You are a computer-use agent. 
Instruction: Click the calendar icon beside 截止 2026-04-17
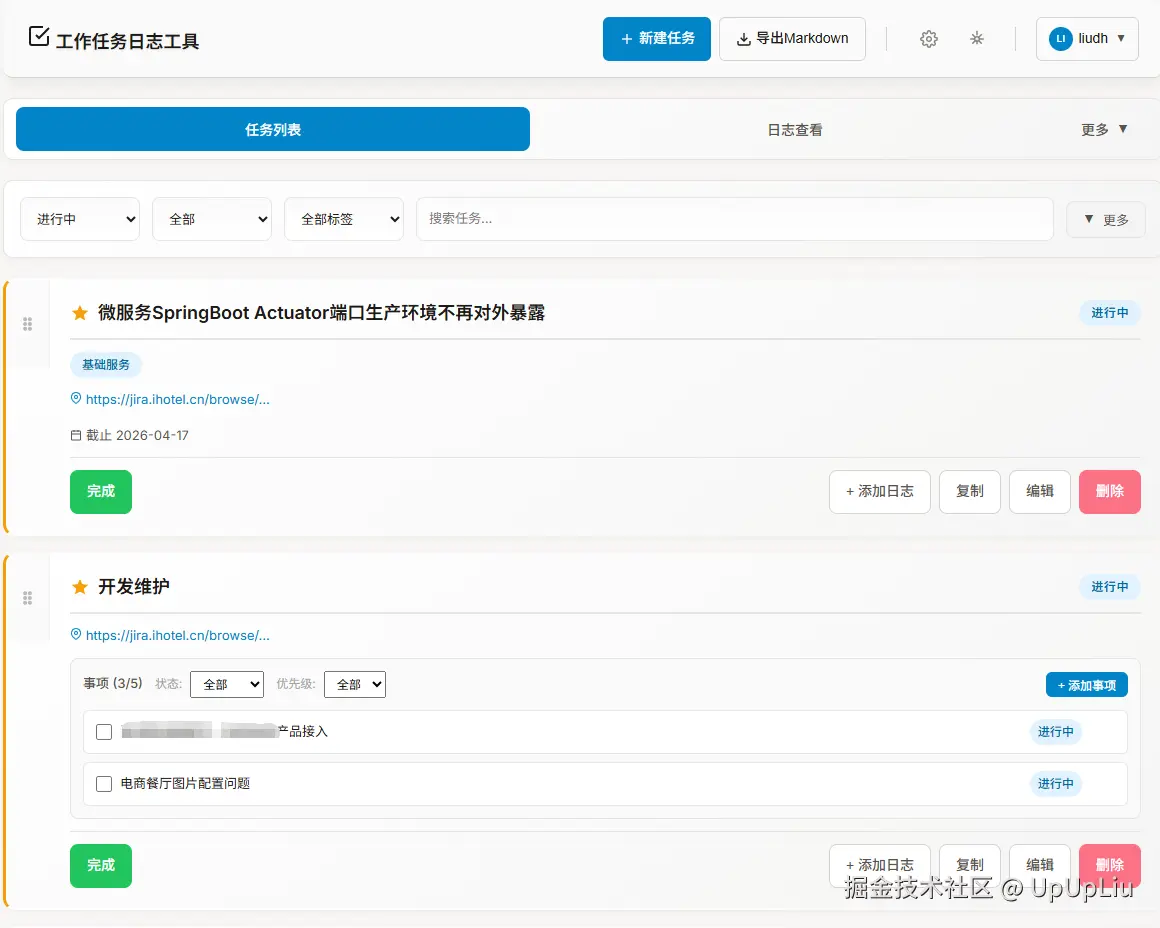point(75,435)
